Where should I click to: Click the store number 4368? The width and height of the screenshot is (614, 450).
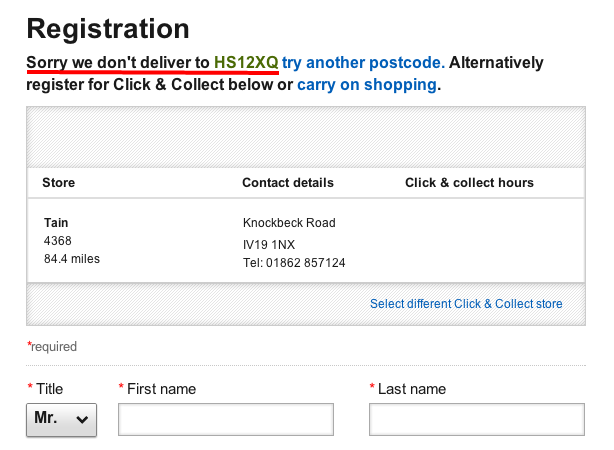point(58,241)
